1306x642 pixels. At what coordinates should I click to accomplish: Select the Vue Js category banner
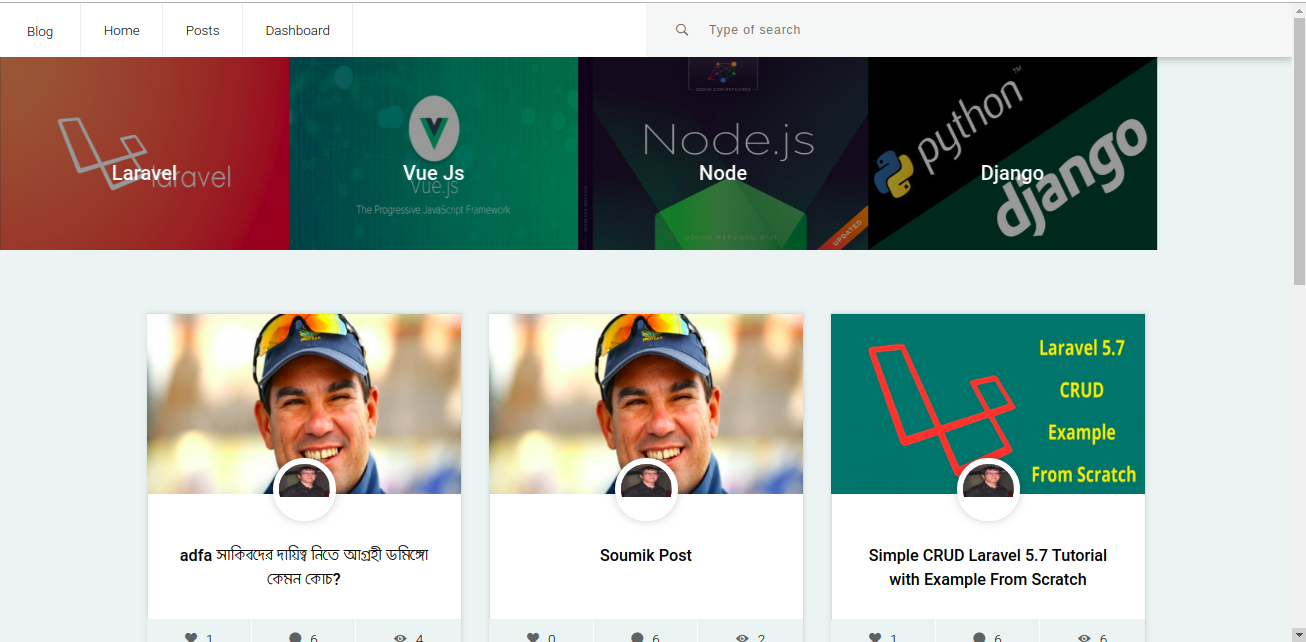pyautogui.click(x=434, y=153)
